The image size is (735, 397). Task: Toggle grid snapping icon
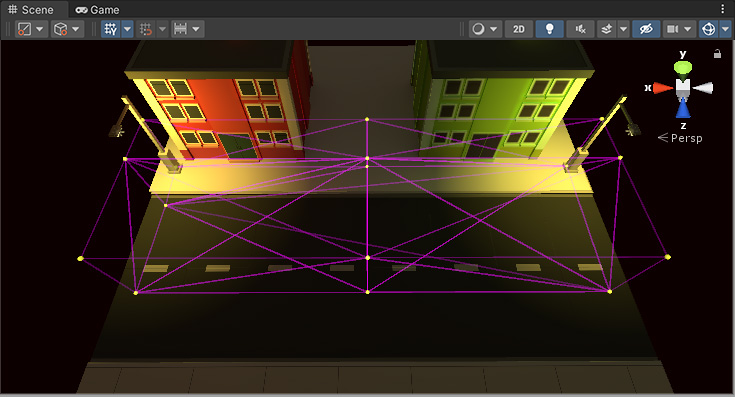pos(146,29)
